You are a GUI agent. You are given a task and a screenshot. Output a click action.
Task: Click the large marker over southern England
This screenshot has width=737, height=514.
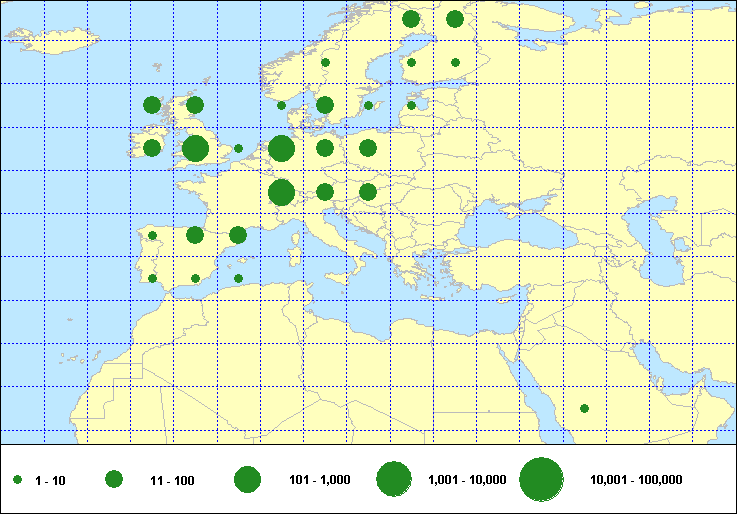click(195, 149)
